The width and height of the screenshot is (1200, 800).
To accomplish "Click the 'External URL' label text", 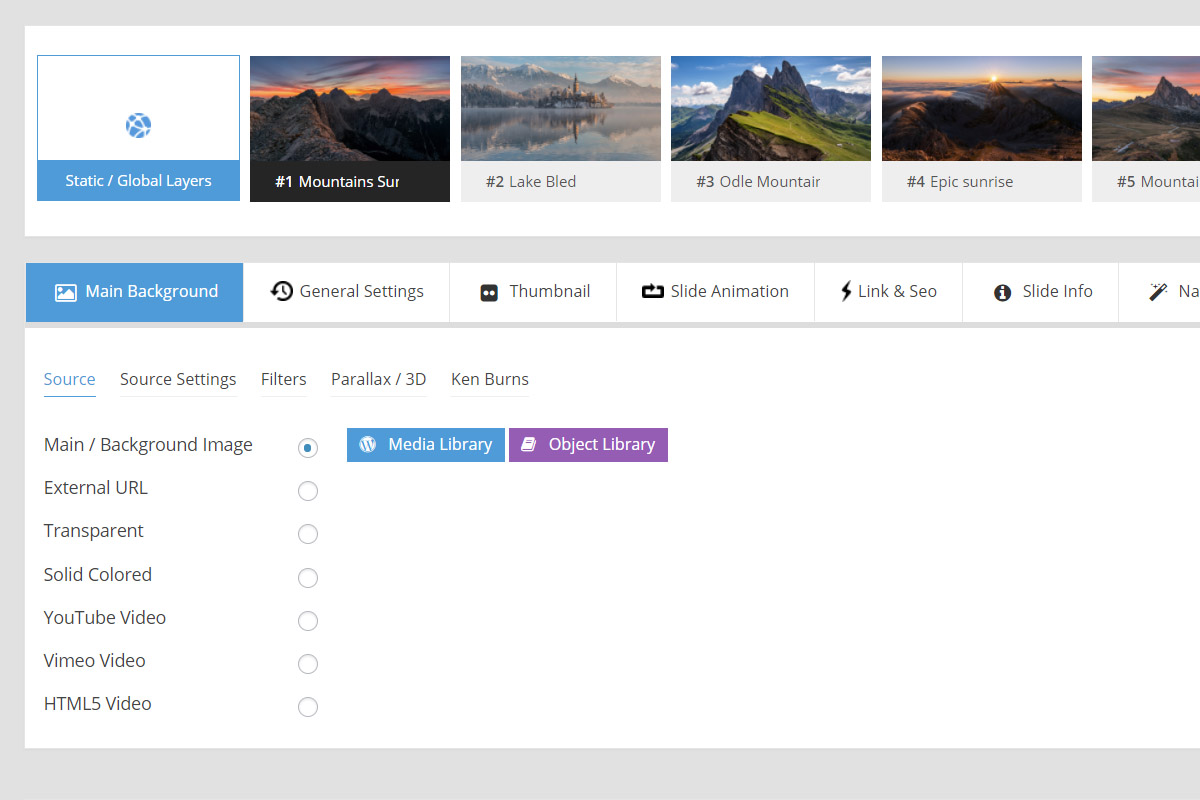I will click(96, 488).
